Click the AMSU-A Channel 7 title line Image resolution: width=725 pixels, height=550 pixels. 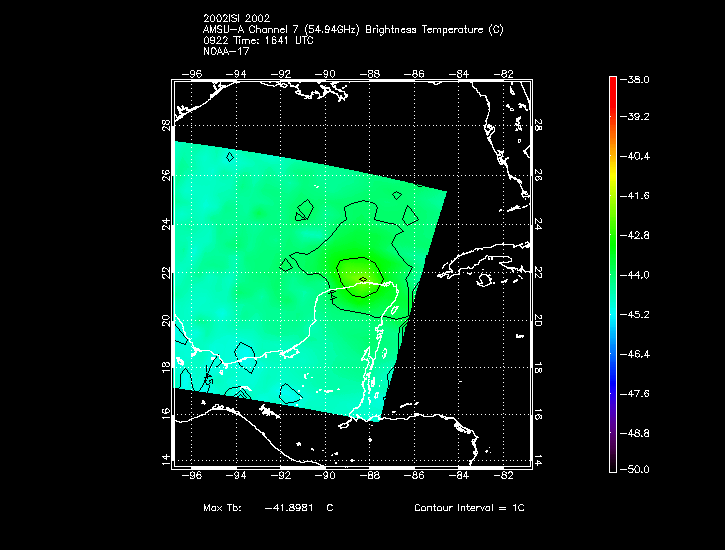point(353,30)
